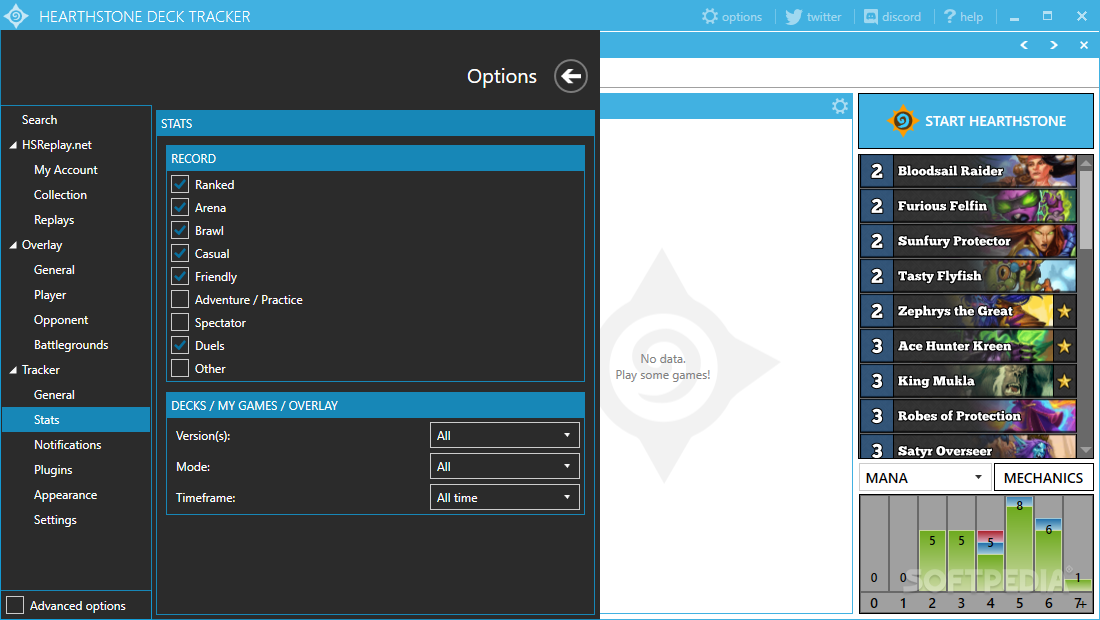The width and height of the screenshot is (1100, 620).
Task: Click Zephrys the Great legendary star
Action: click(1064, 311)
